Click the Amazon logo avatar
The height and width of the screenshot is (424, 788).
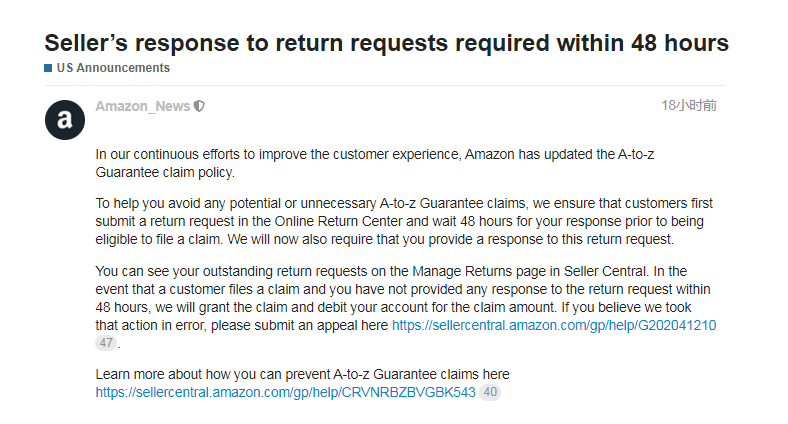65,120
